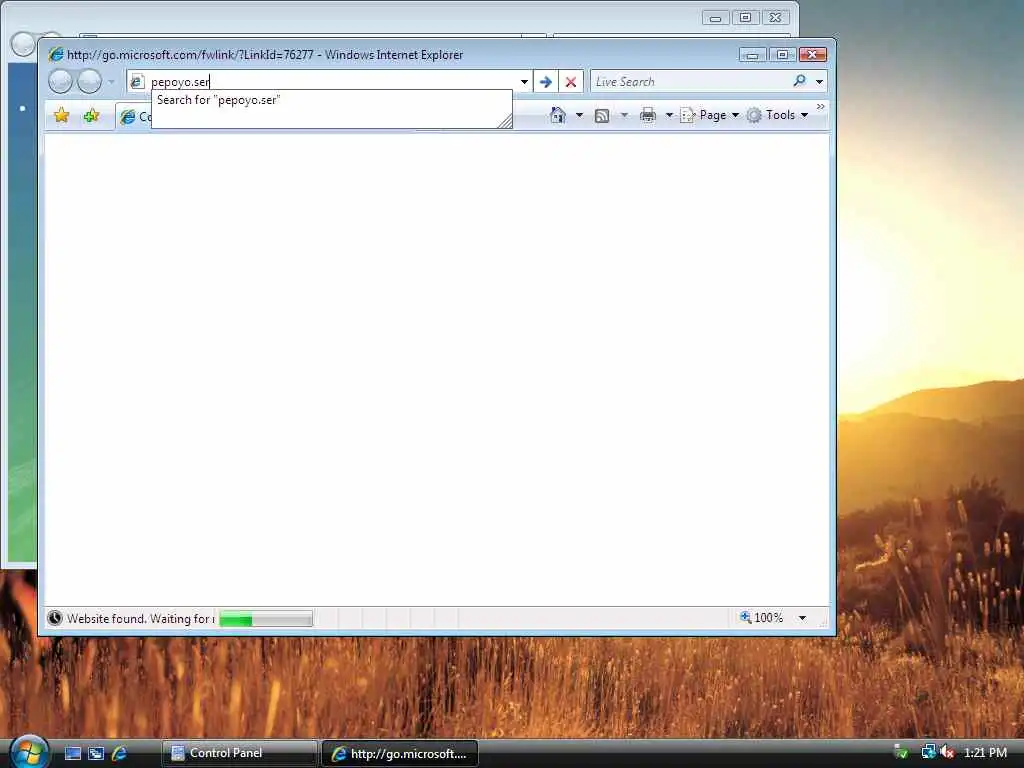
Task: Click the muted volume tray icon
Action: pos(947,752)
